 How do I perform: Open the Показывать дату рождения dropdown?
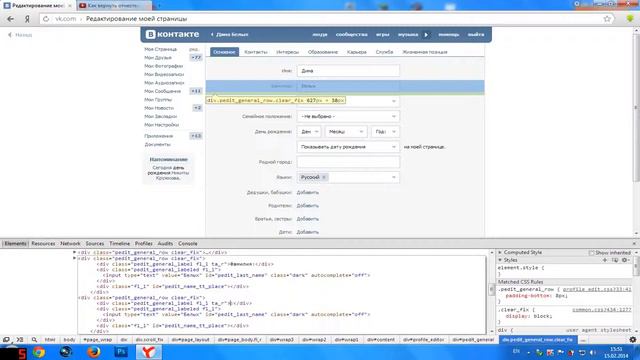tap(348, 147)
